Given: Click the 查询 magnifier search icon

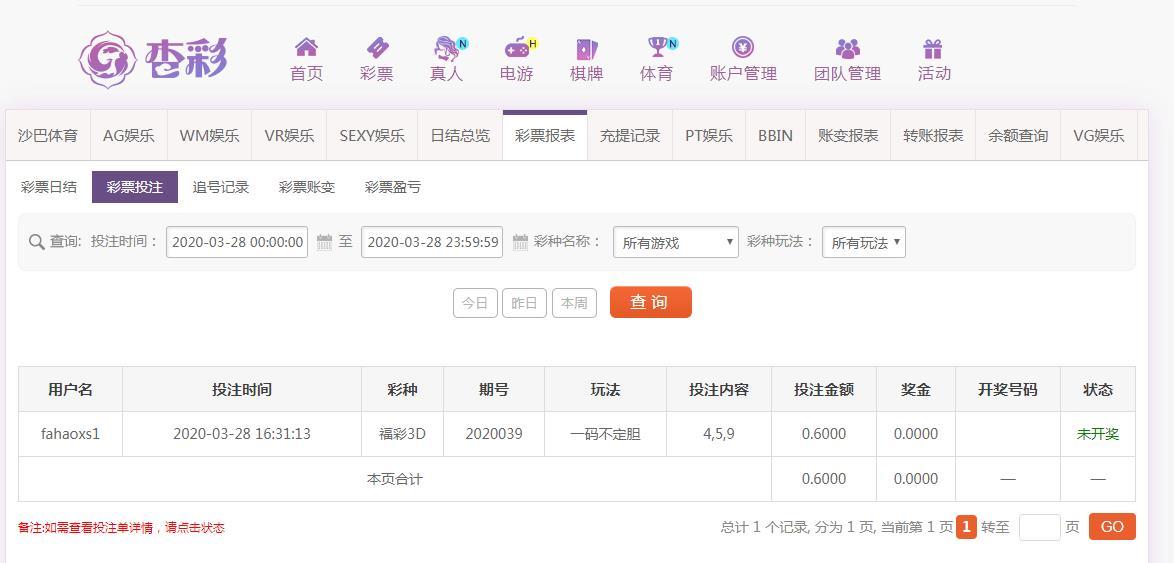Looking at the screenshot, I should 36,242.
